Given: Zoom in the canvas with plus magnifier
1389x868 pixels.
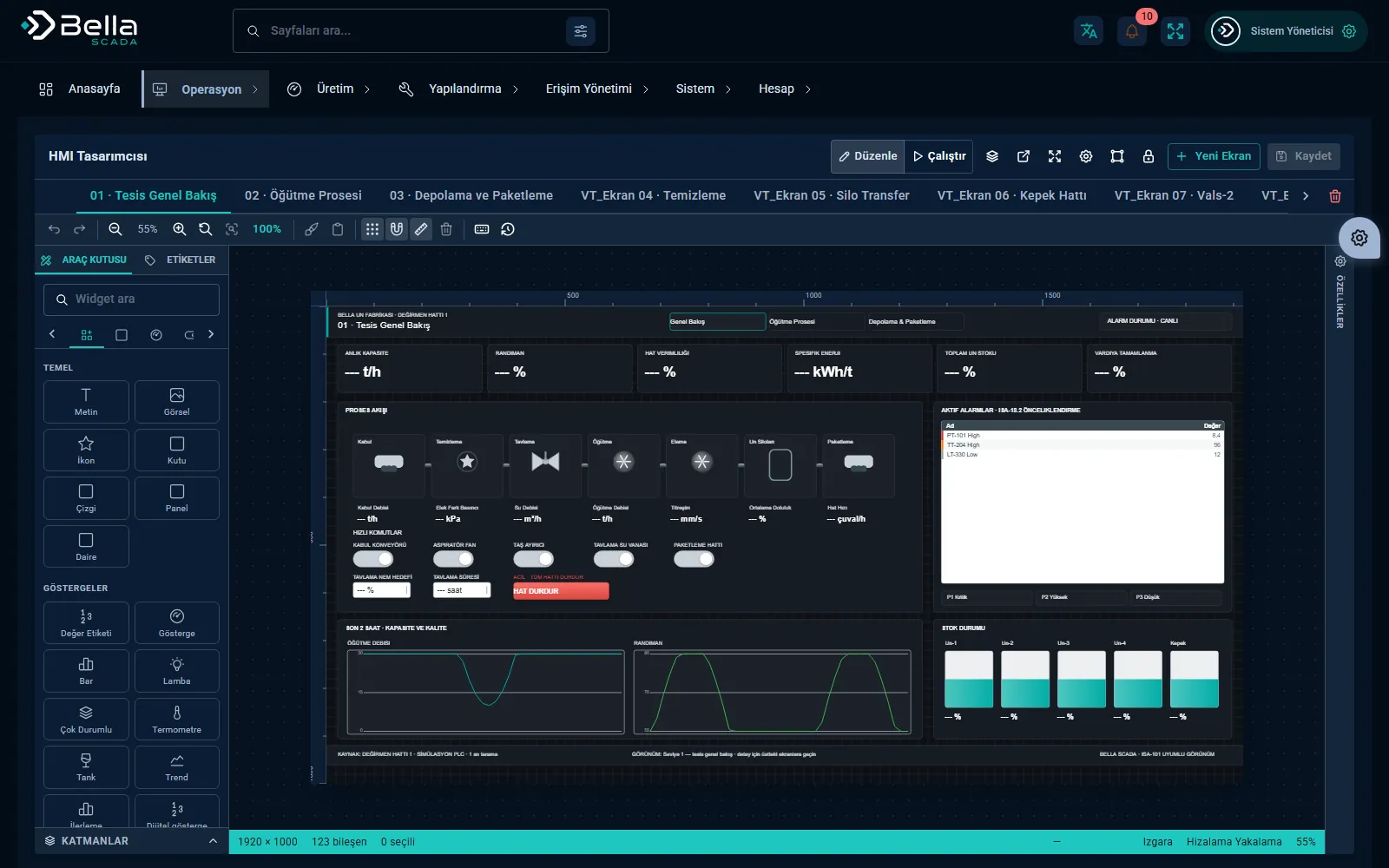Looking at the screenshot, I should [180, 229].
